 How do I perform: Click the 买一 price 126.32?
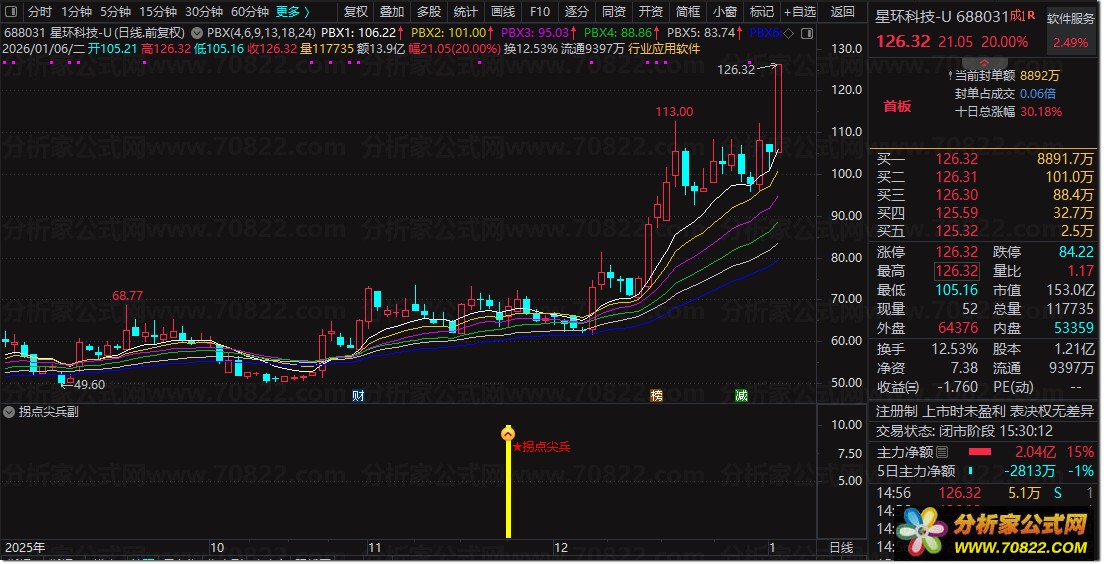tap(956, 159)
